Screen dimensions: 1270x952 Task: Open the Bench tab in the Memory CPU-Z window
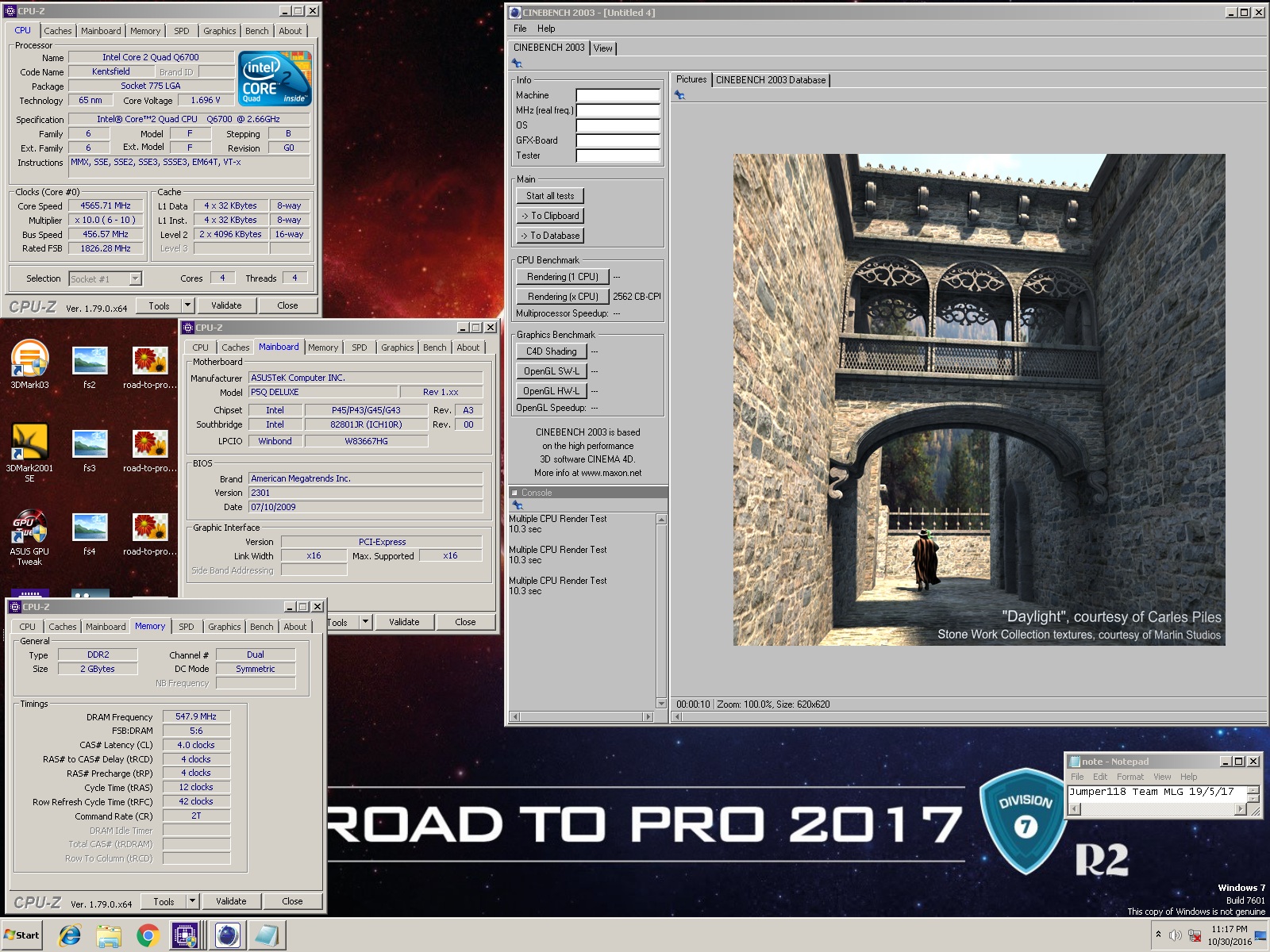262,627
